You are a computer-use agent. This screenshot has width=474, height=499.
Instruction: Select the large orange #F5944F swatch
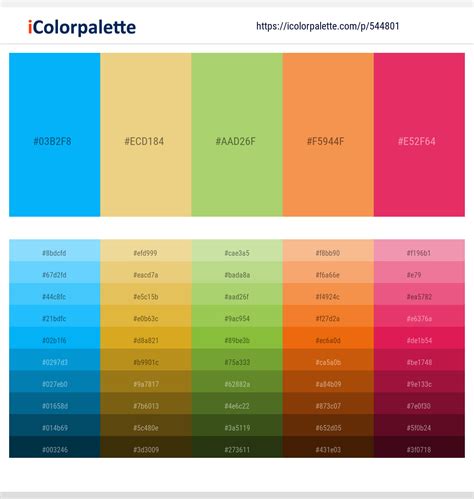pos(328,135)
